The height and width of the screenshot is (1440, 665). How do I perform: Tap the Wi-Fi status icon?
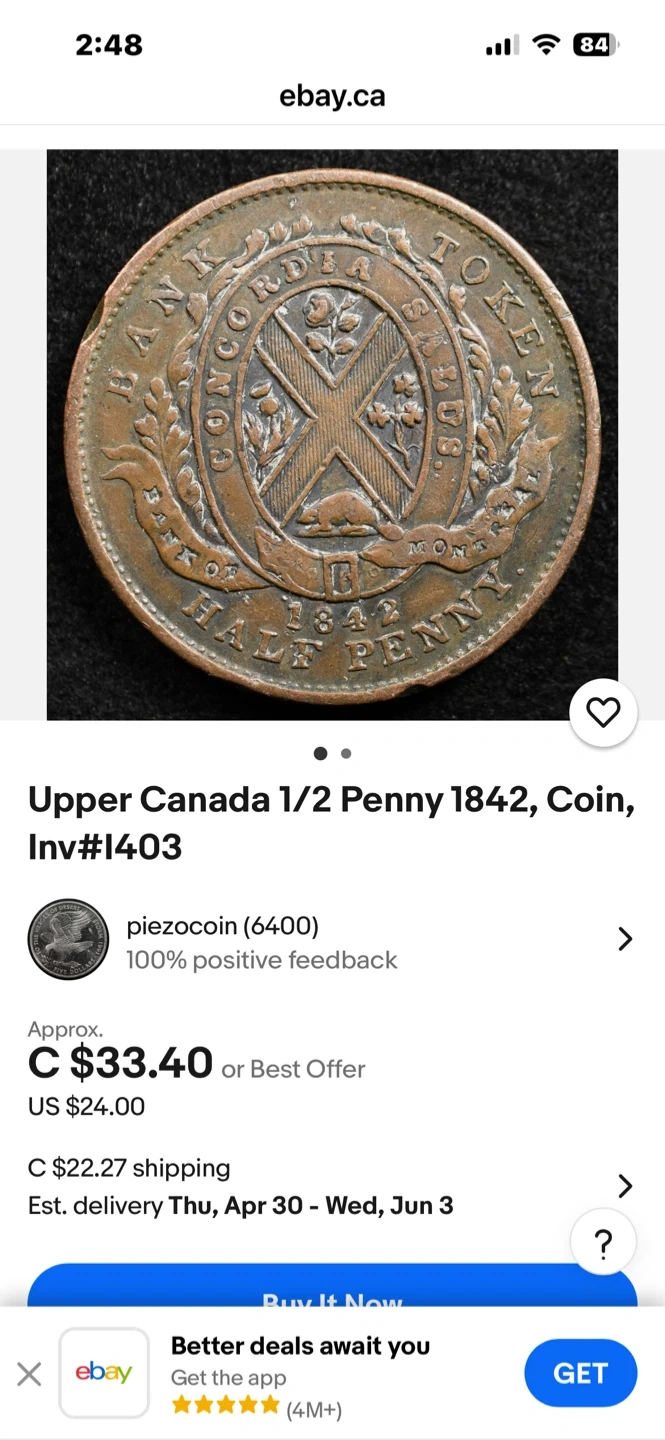(546, 45)
